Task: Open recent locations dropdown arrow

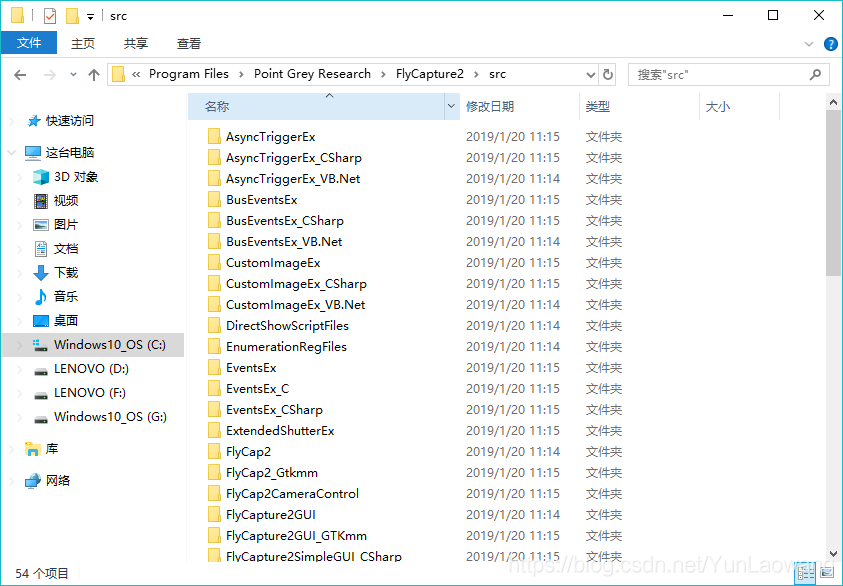Action: pyautogui.click(x=73, y=75)
